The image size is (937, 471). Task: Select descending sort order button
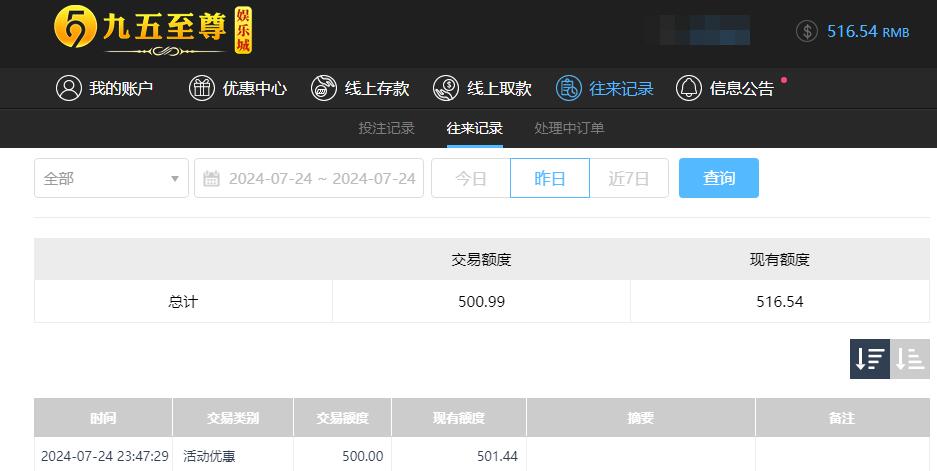point(870,358)
